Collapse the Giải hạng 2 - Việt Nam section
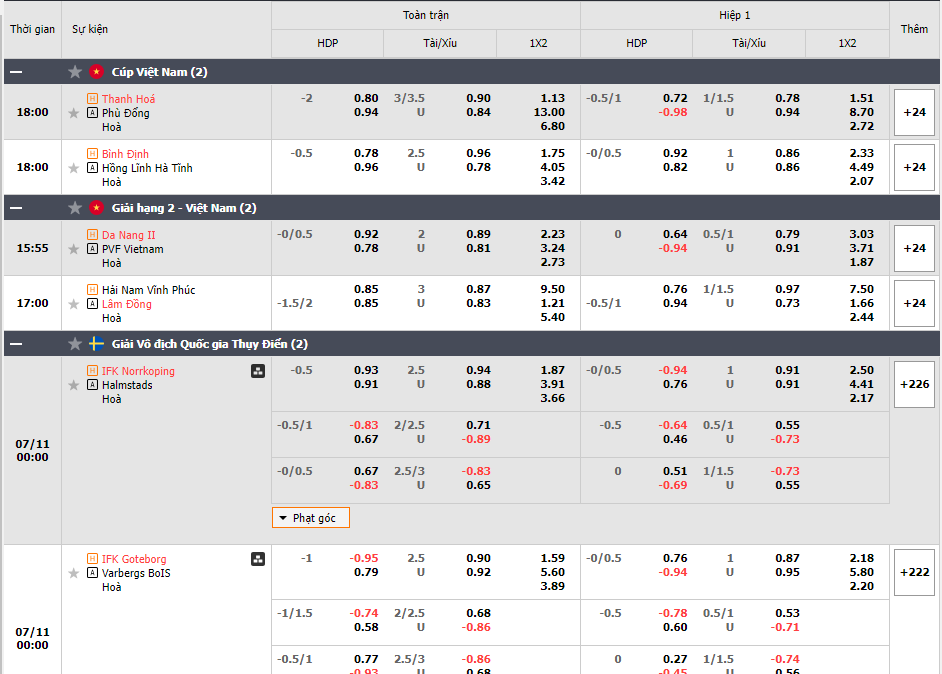 point(16,208)
